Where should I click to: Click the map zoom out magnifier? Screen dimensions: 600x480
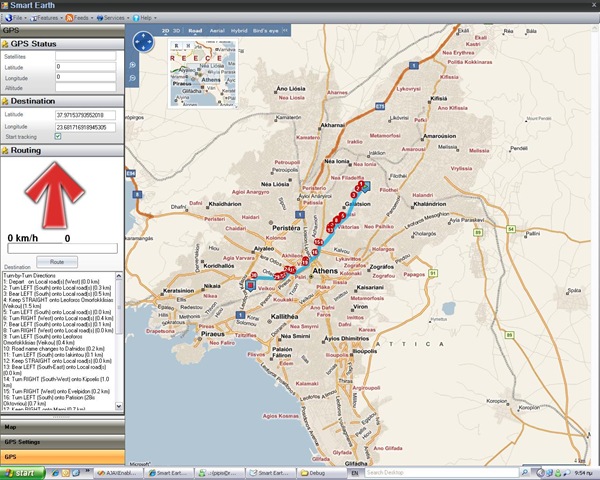(132, 78)
